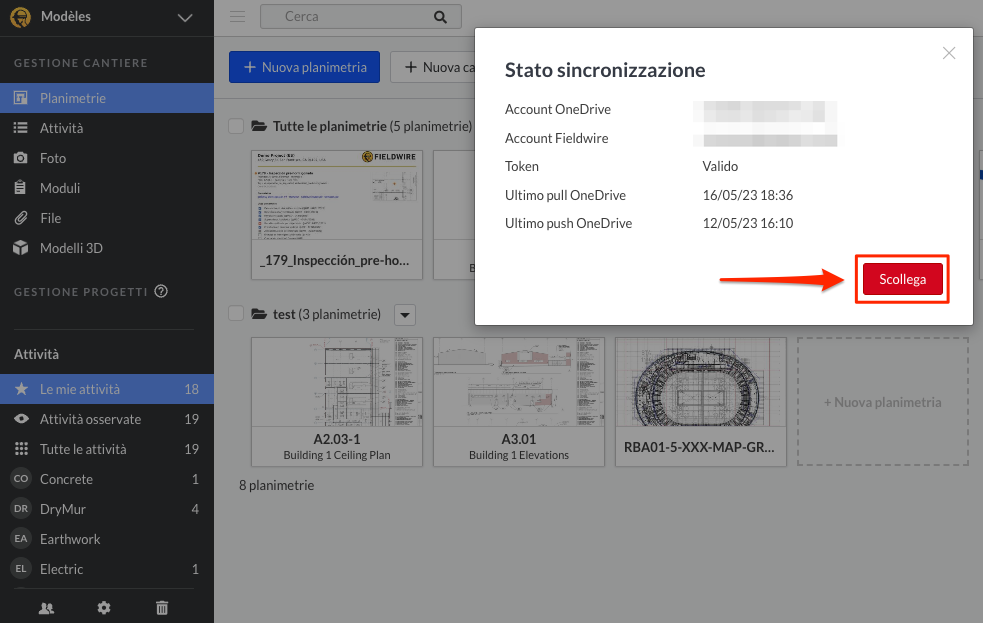The width and height of the screenshot is (983, 623).
Task: Expand the Modèles project dropdown chevron
Action: pyautogui.click(x=184, y=17)
